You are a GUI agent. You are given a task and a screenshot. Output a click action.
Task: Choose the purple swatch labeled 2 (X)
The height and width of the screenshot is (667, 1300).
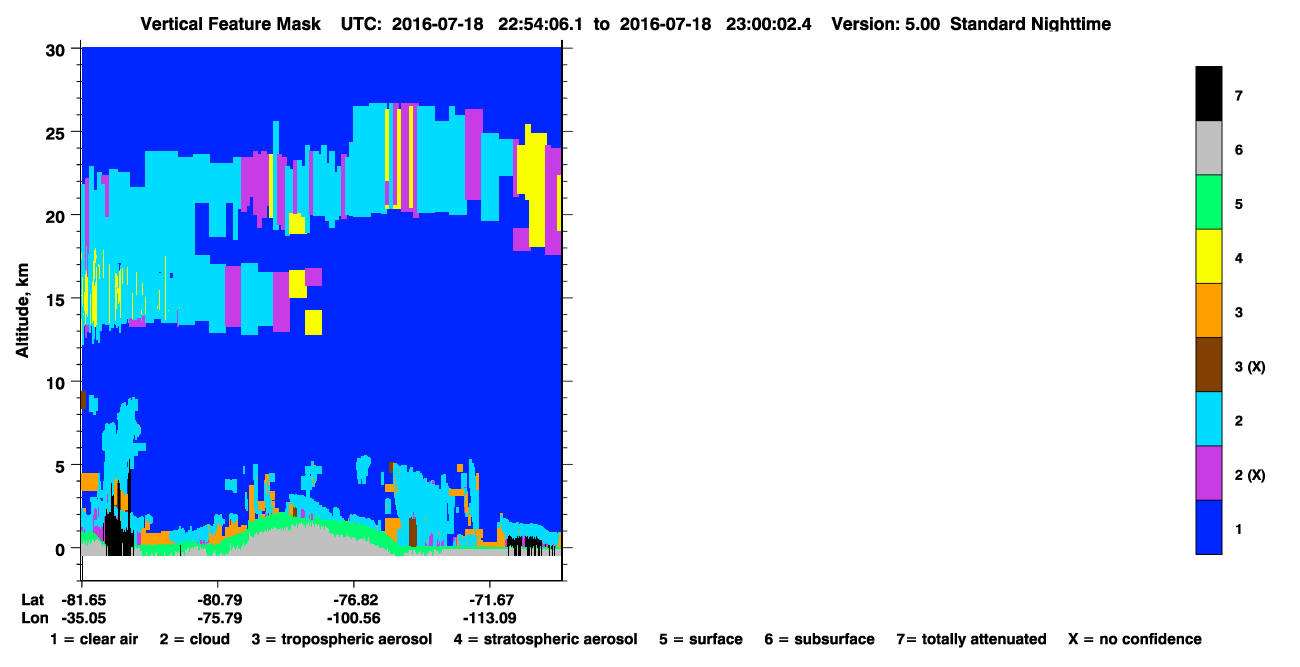point(1209,472)
